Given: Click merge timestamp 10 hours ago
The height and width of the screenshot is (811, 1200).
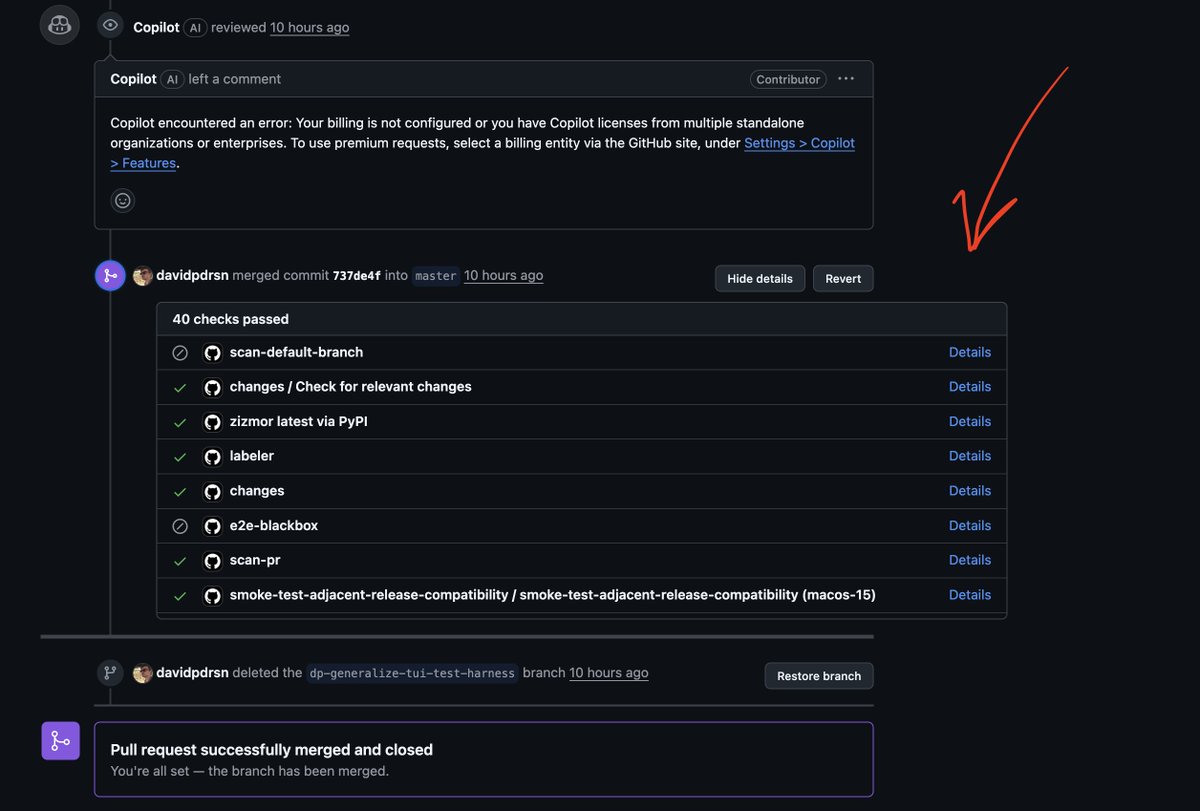Looking at the screenshot, I should 503,276.
